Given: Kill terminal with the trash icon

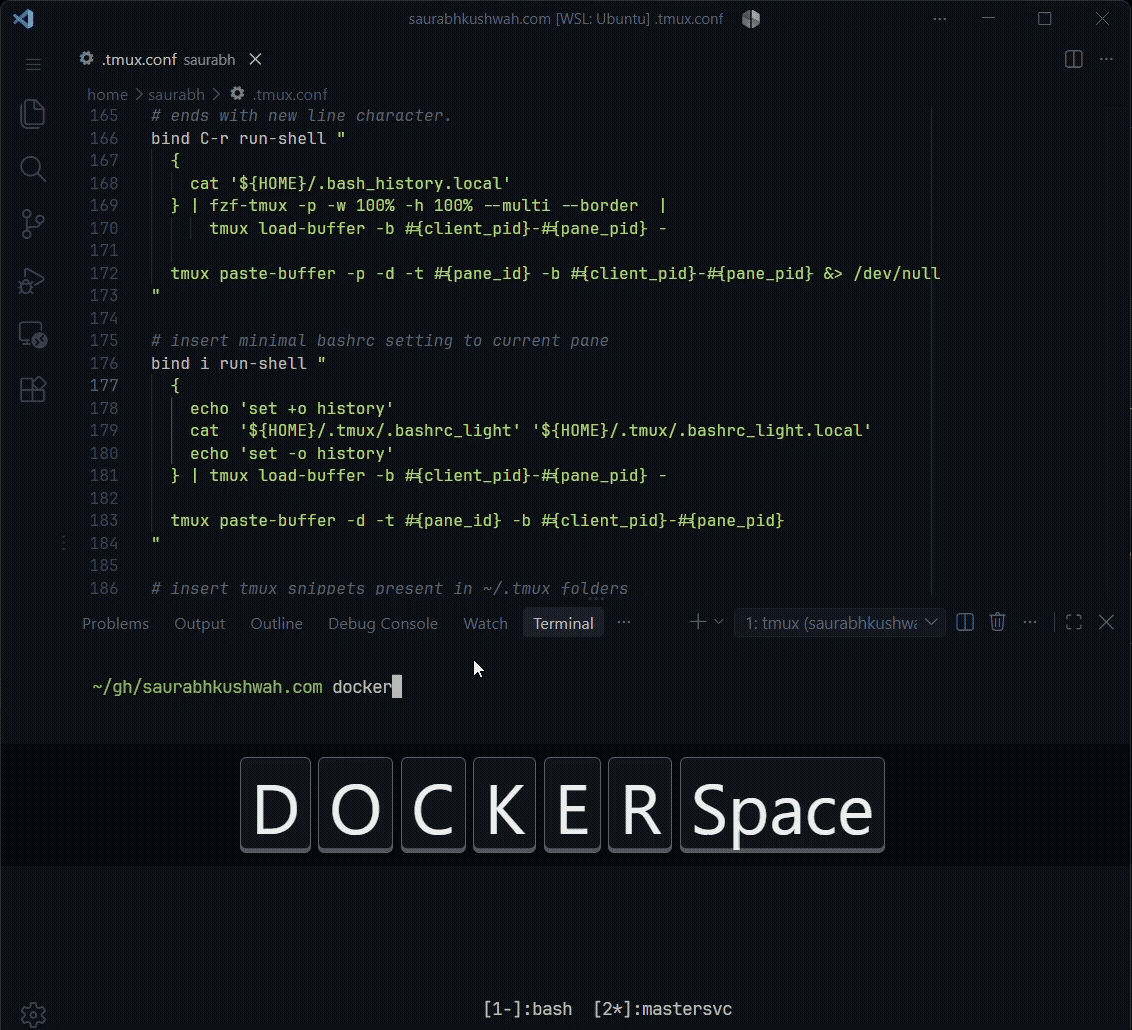Looking at the screenshot, I should (997, 622).
